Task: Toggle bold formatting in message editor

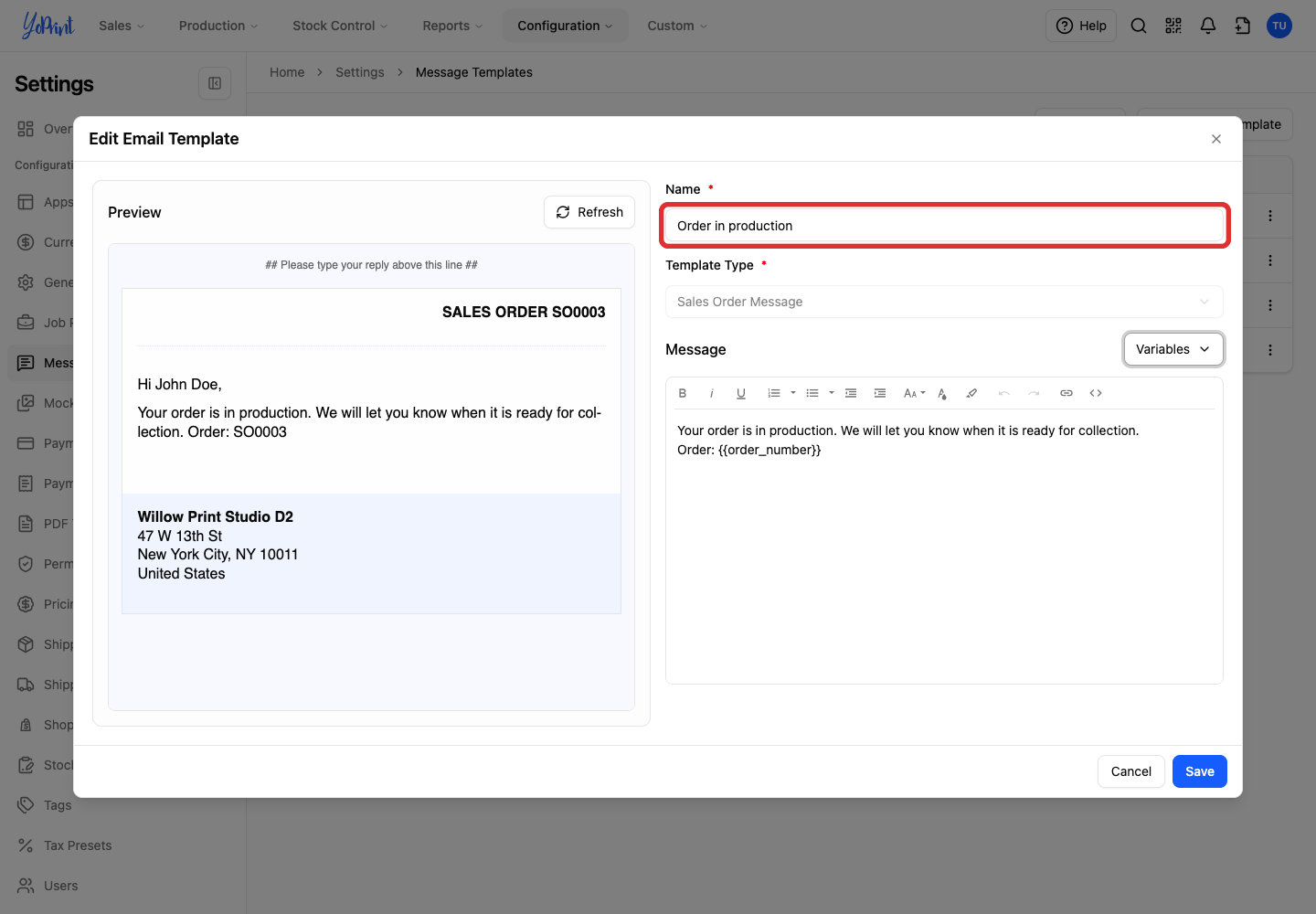Action: click(x=683, y=393)
